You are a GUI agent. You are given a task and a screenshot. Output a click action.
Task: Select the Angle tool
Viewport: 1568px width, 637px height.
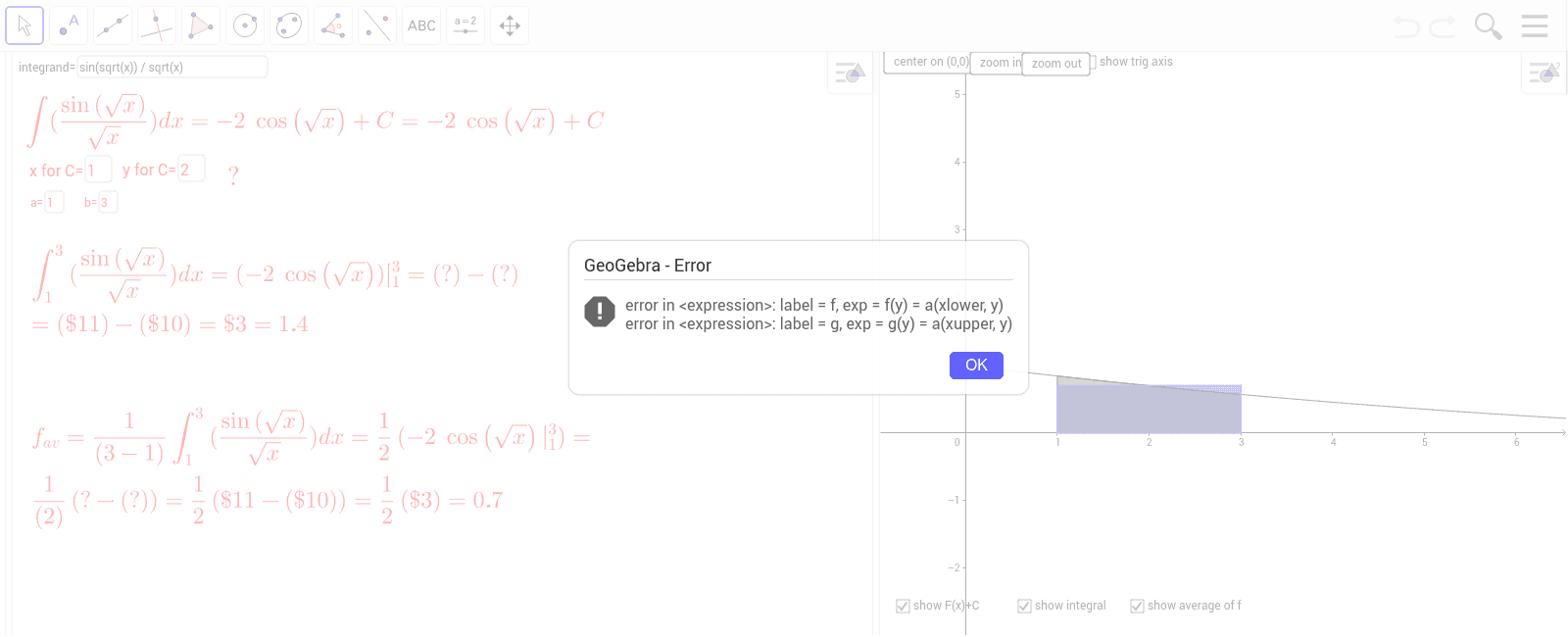click(x=333, y=25)
